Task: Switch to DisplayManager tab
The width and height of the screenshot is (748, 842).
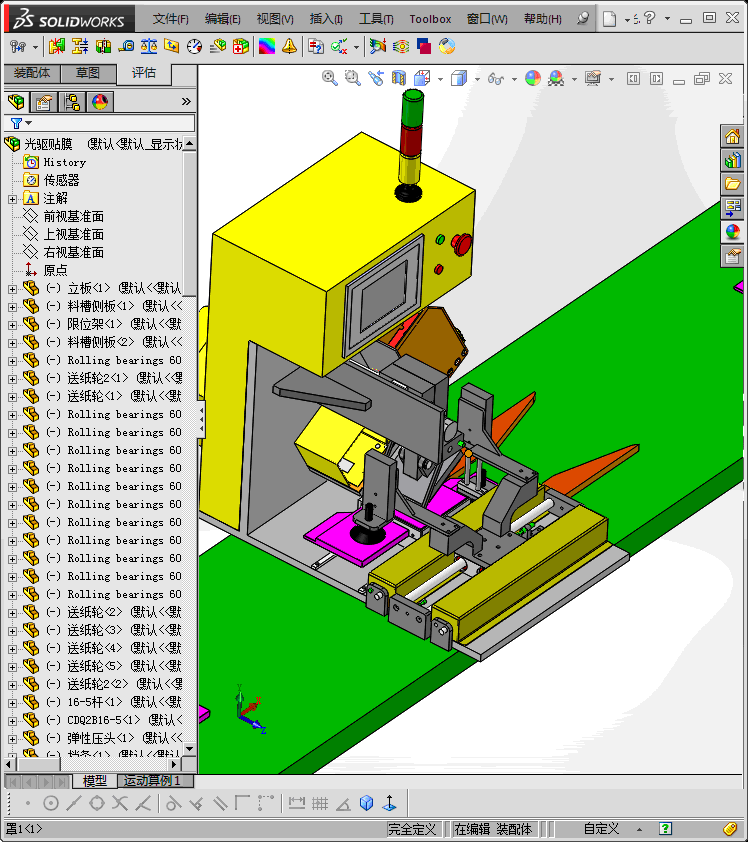Action: [100, 101]
